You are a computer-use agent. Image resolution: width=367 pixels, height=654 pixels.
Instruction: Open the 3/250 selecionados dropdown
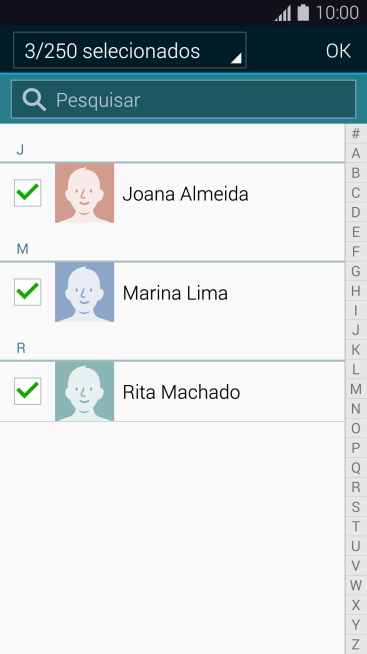tap(130, 50)
